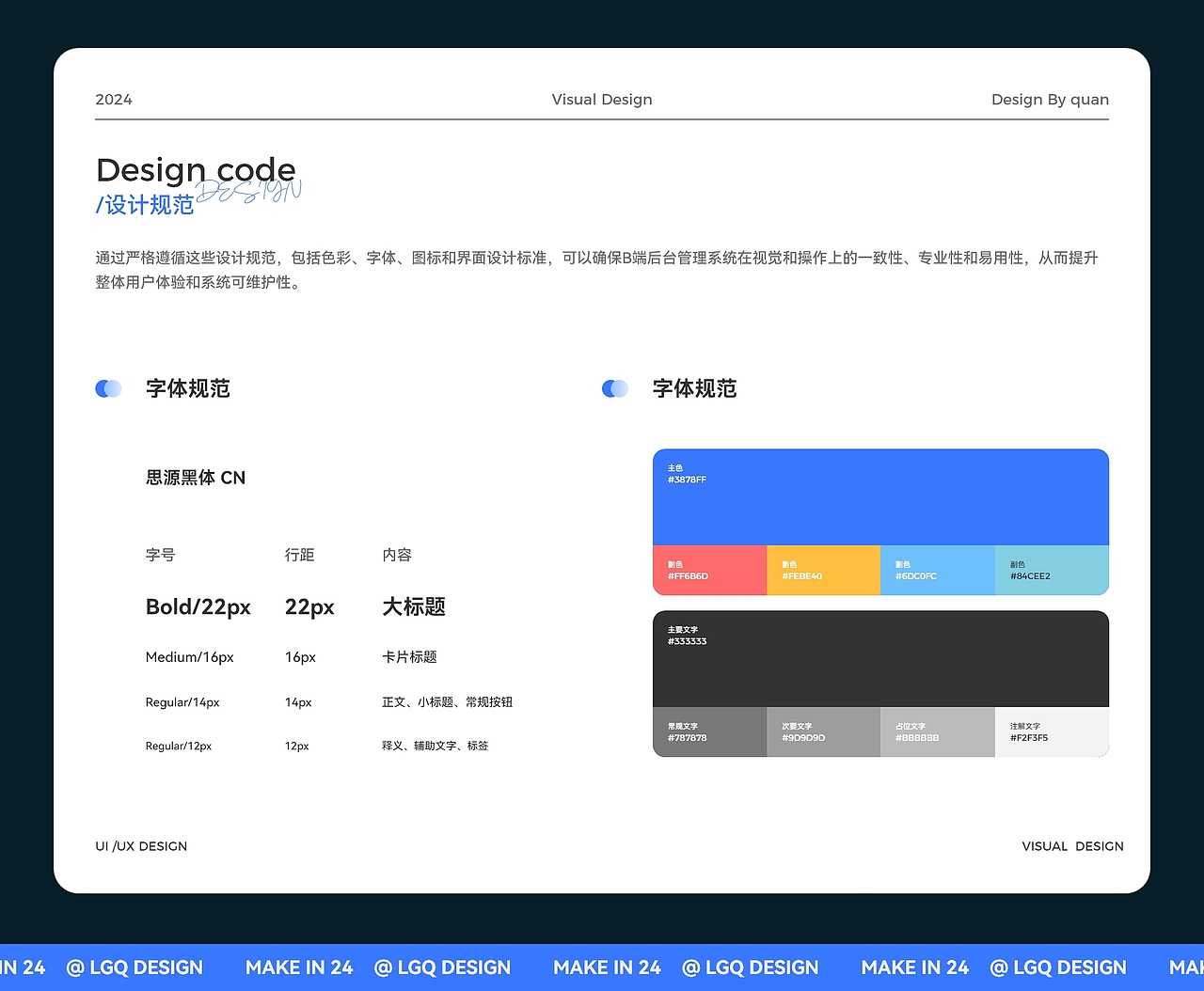
Task: Pick the yellow swatch #FEBE40
Action: [823, 570]
